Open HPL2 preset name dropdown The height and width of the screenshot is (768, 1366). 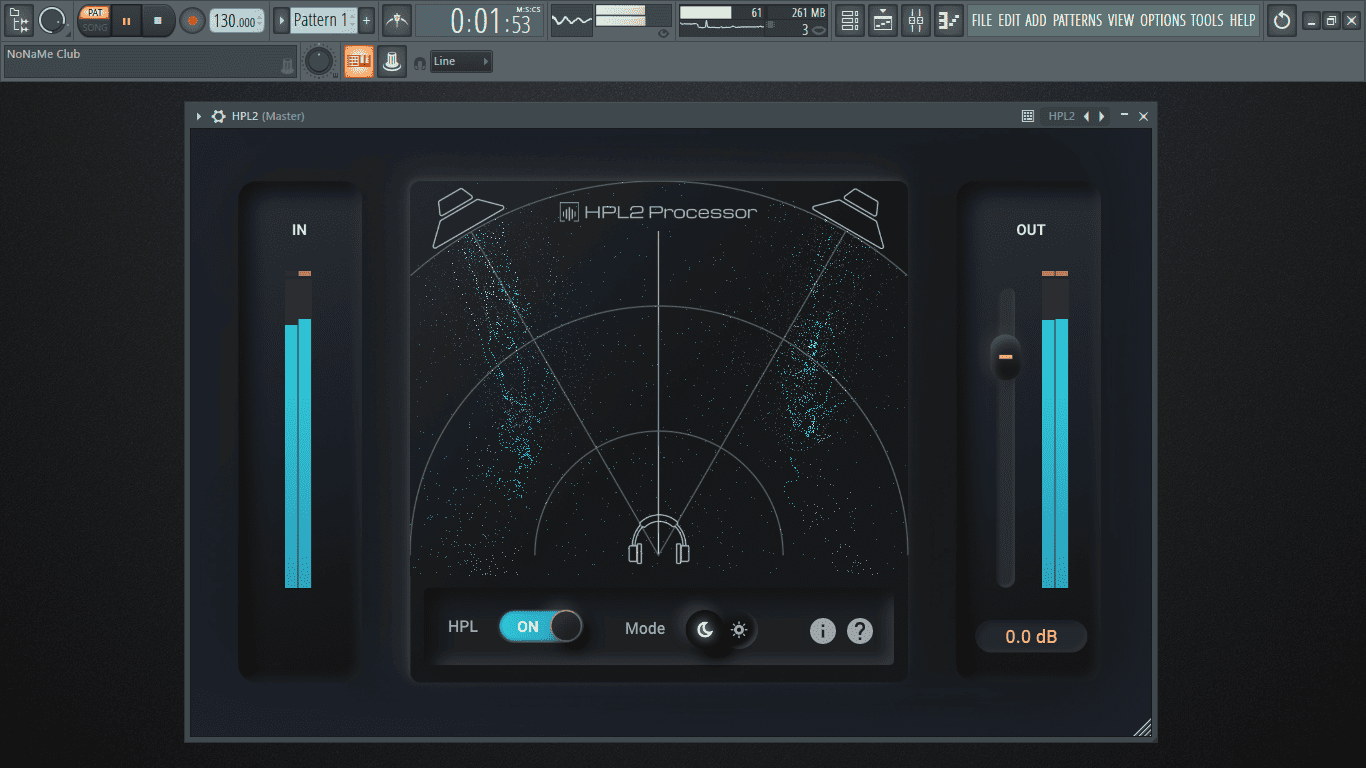pyautogui.click(x=1061, y=116)
